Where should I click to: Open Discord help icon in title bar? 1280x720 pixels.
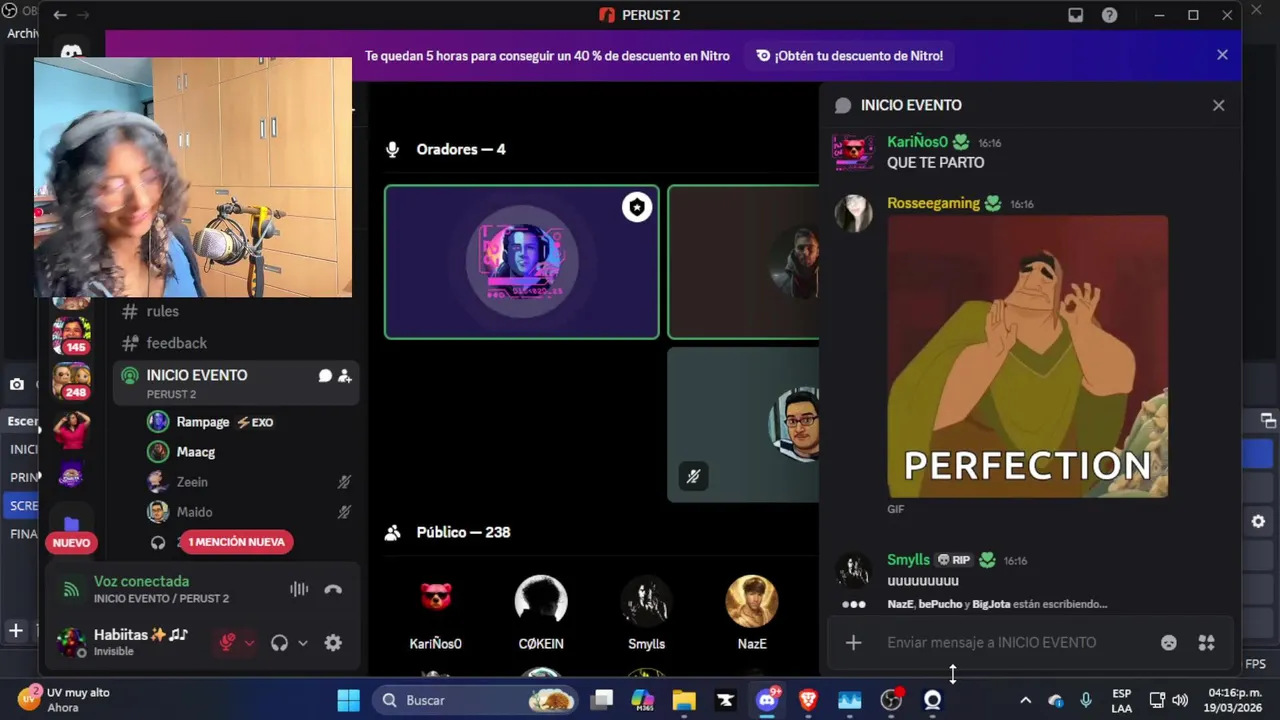click(x=1110, y=15)
